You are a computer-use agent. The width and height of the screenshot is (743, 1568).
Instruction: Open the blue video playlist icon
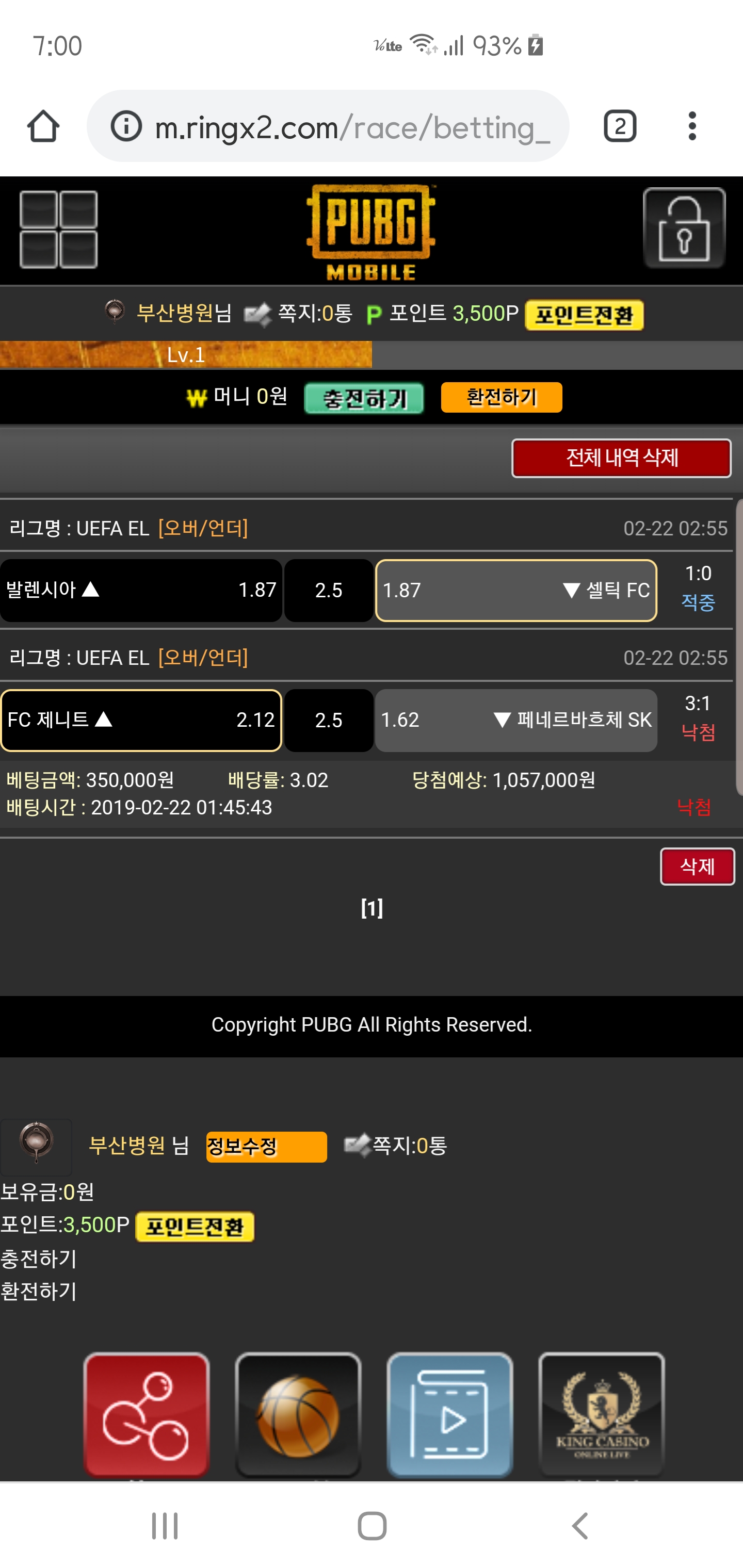[449, 1414]
